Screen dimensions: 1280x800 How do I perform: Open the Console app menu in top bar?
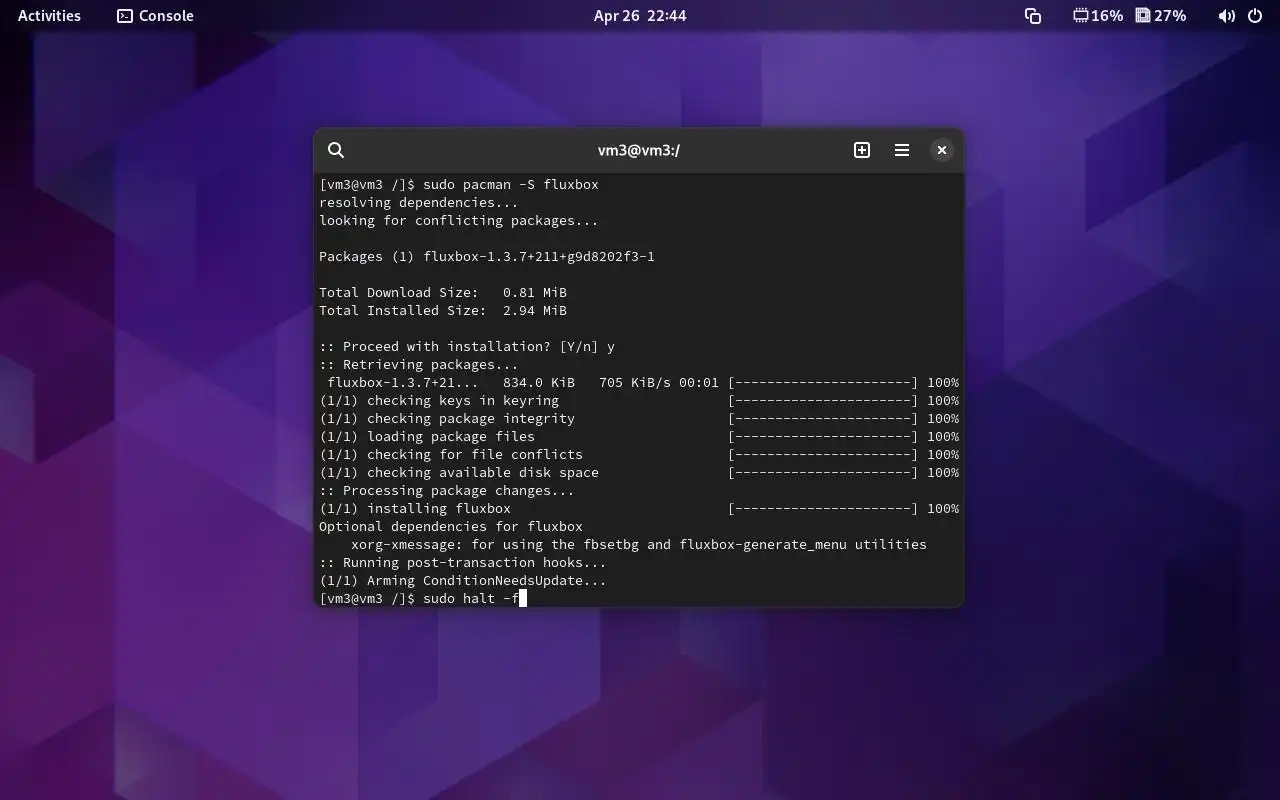(155, 16)
